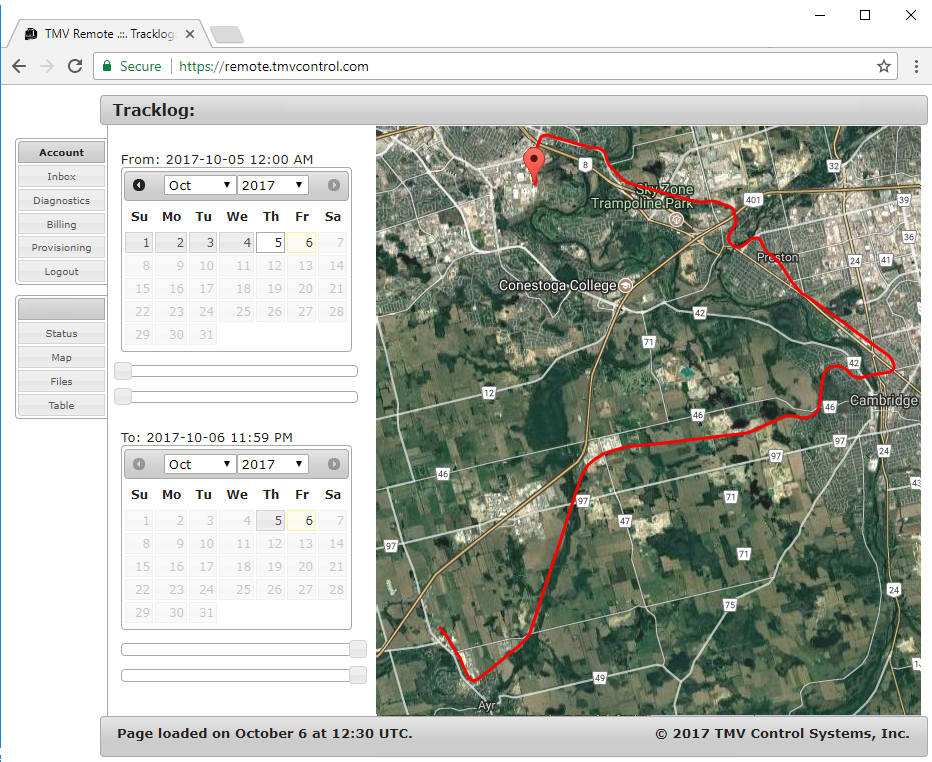Screen dimensions: 932x762
Task: Go to next month in To calendar
Action: pos(334,464)
